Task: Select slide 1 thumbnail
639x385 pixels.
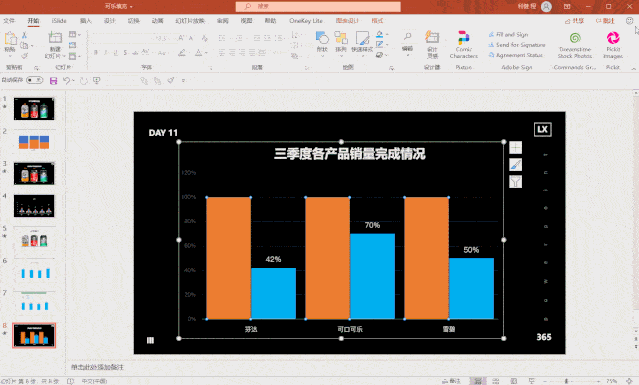Action: 34,109
